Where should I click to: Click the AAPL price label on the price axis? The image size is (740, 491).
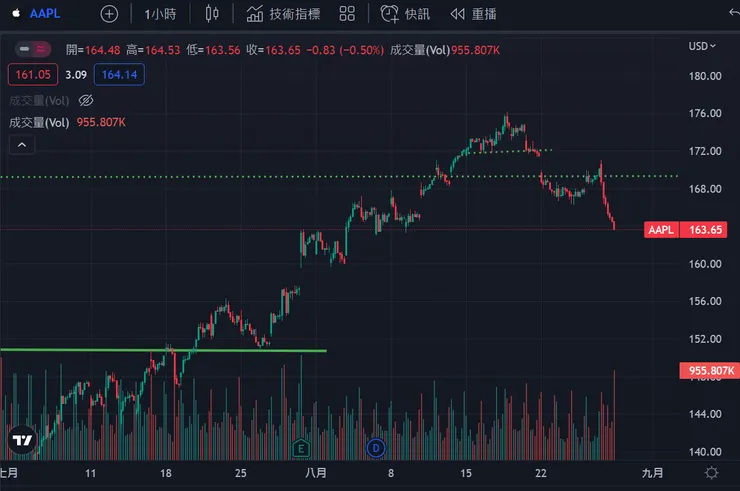pos(661,230)
